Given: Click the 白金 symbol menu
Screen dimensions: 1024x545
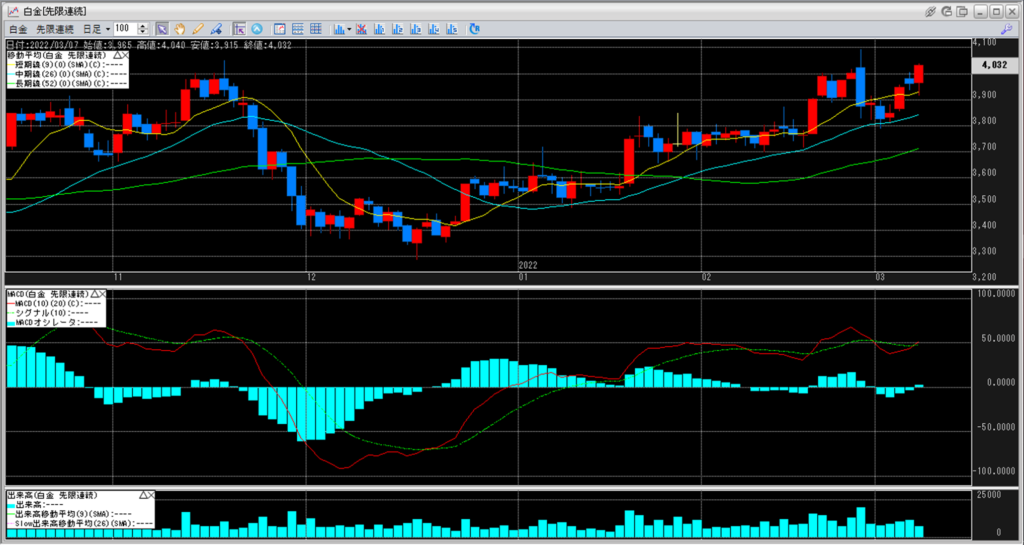Looking at the screenshot, I should pyautogui.click(x=19, y=29).
